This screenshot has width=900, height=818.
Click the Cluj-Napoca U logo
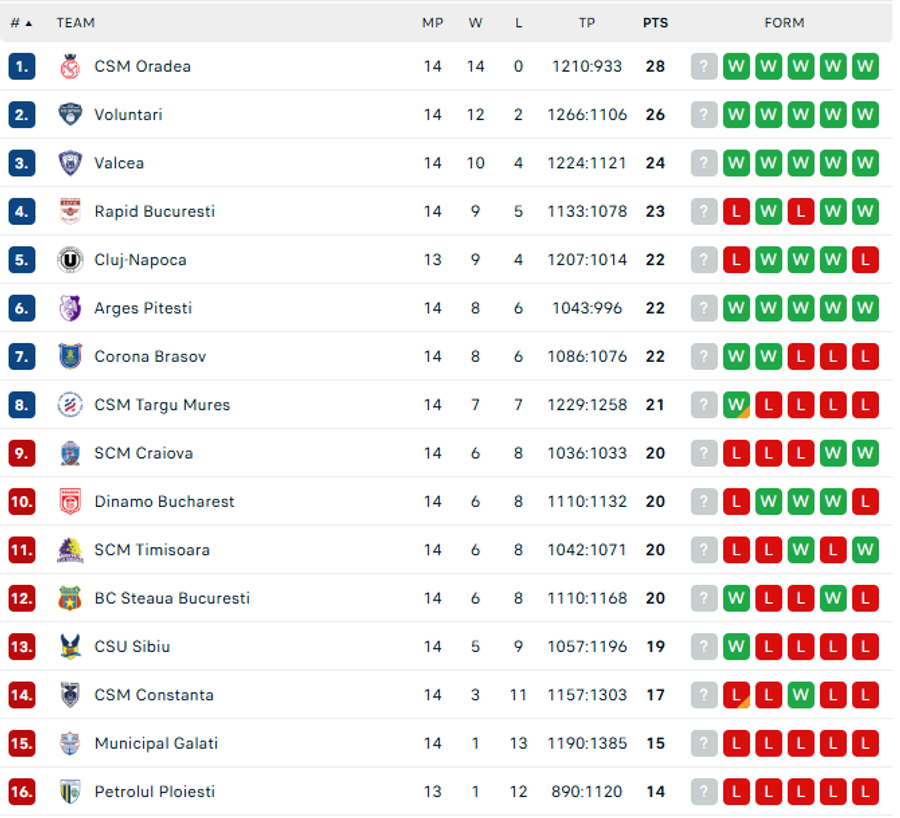(70, 260)
